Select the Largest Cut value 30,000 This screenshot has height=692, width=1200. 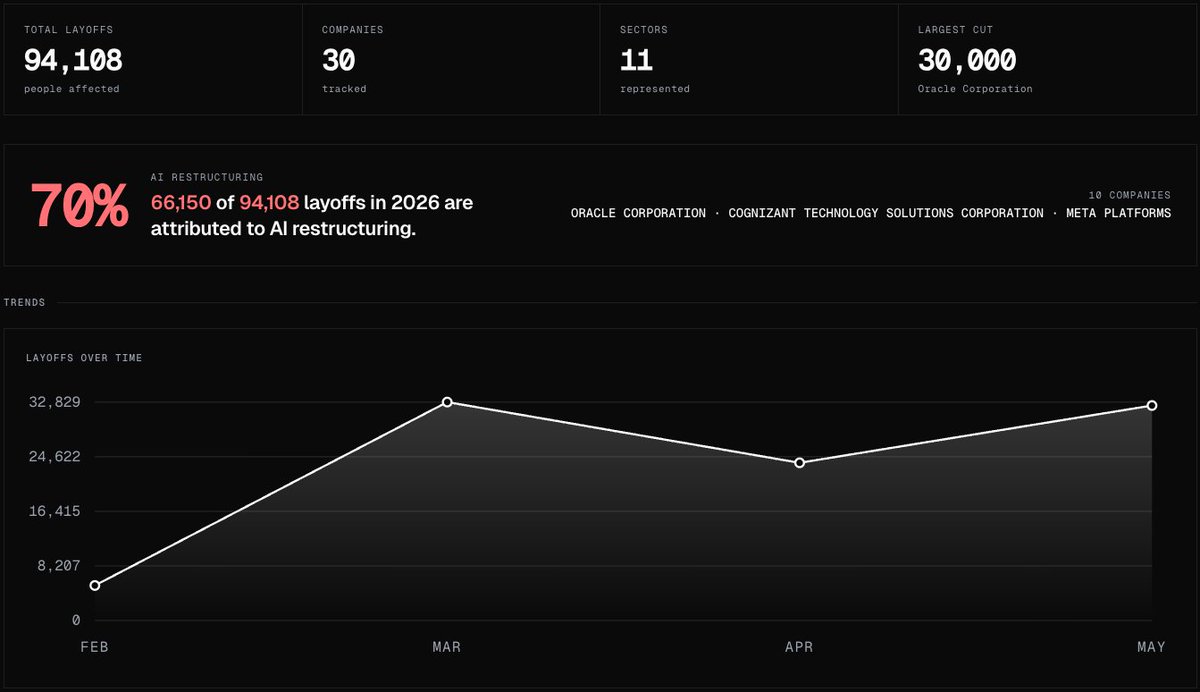tap(967, 60)
